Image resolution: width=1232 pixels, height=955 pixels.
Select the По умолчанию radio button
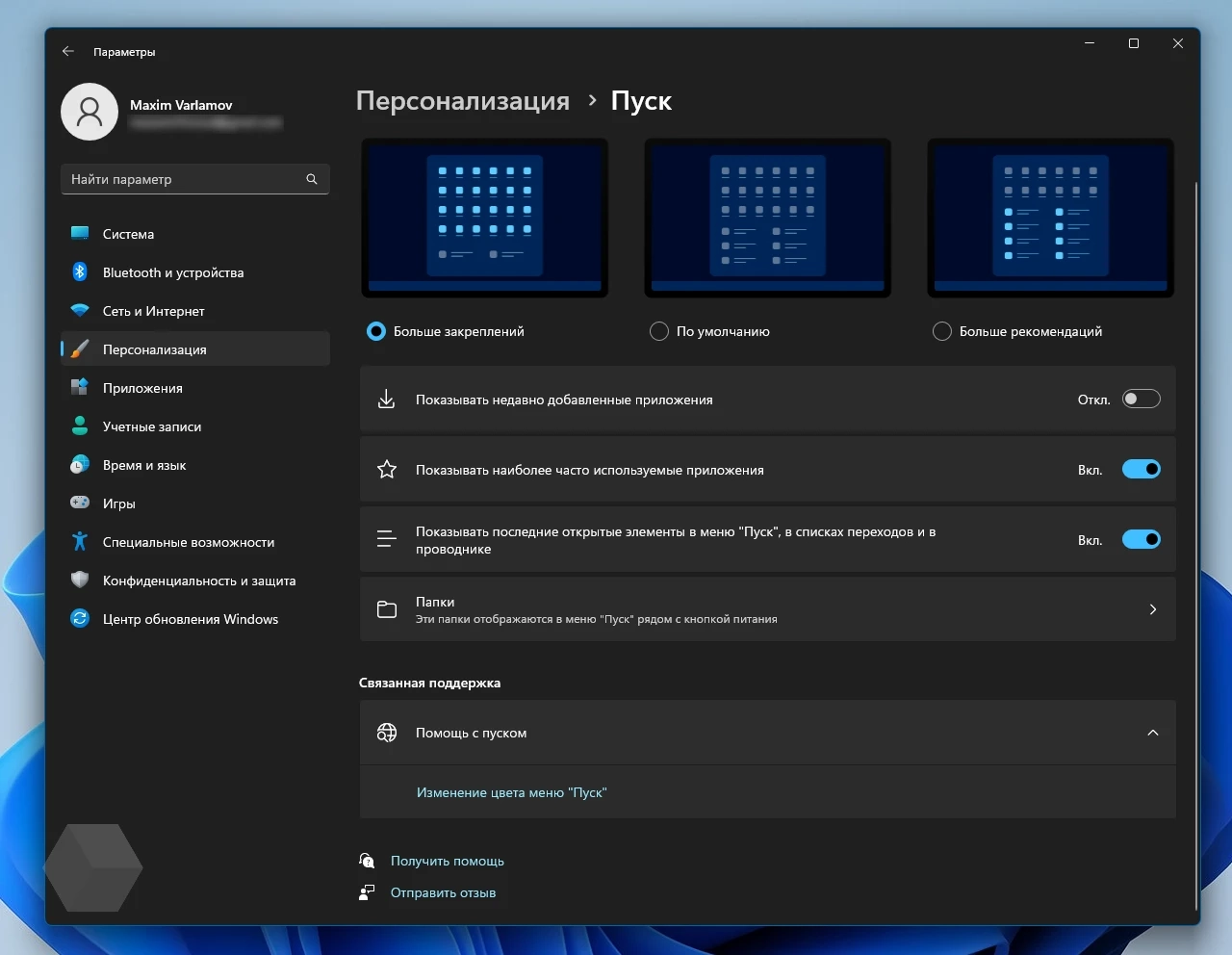click(x=659, y=331)
